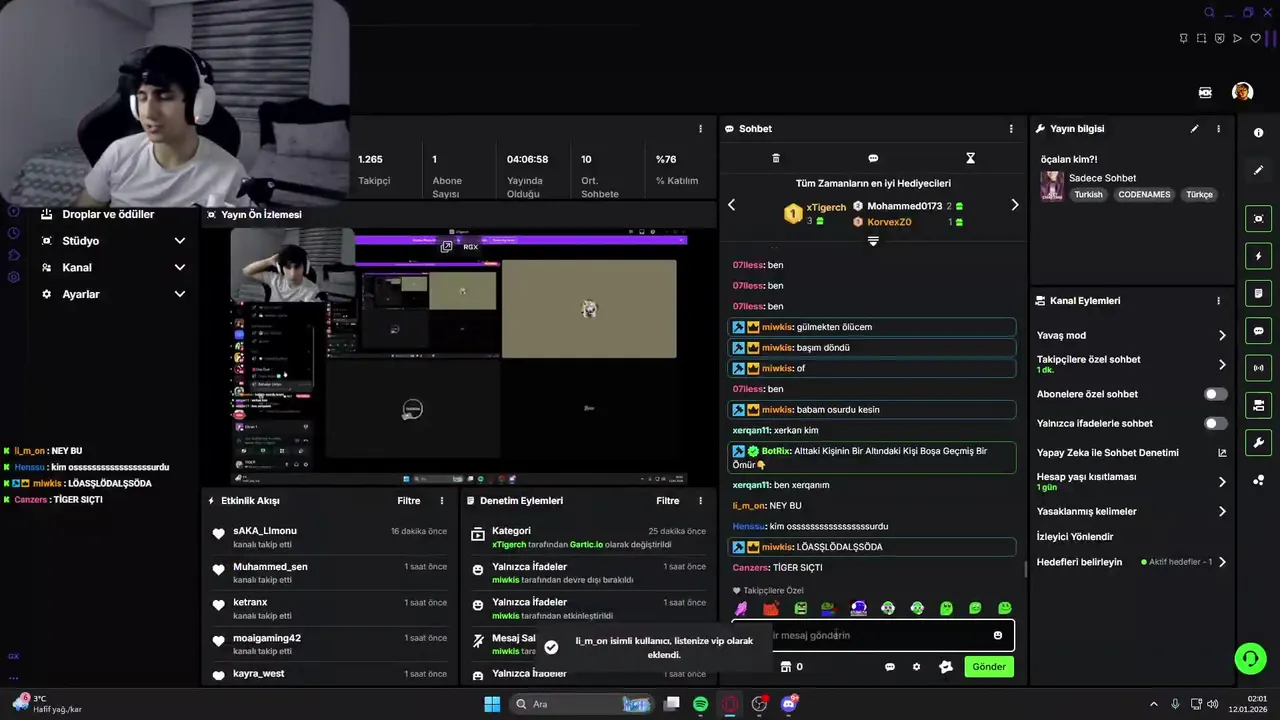1280x720 pixels.
Task: Open the Sohbet panel three-dot menu
Action: click(x=1011, y=129)
